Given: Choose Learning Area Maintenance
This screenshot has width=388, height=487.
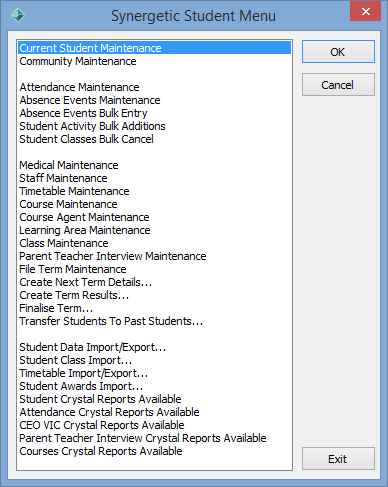Looking at the screenshot, I should coord(85,230).
